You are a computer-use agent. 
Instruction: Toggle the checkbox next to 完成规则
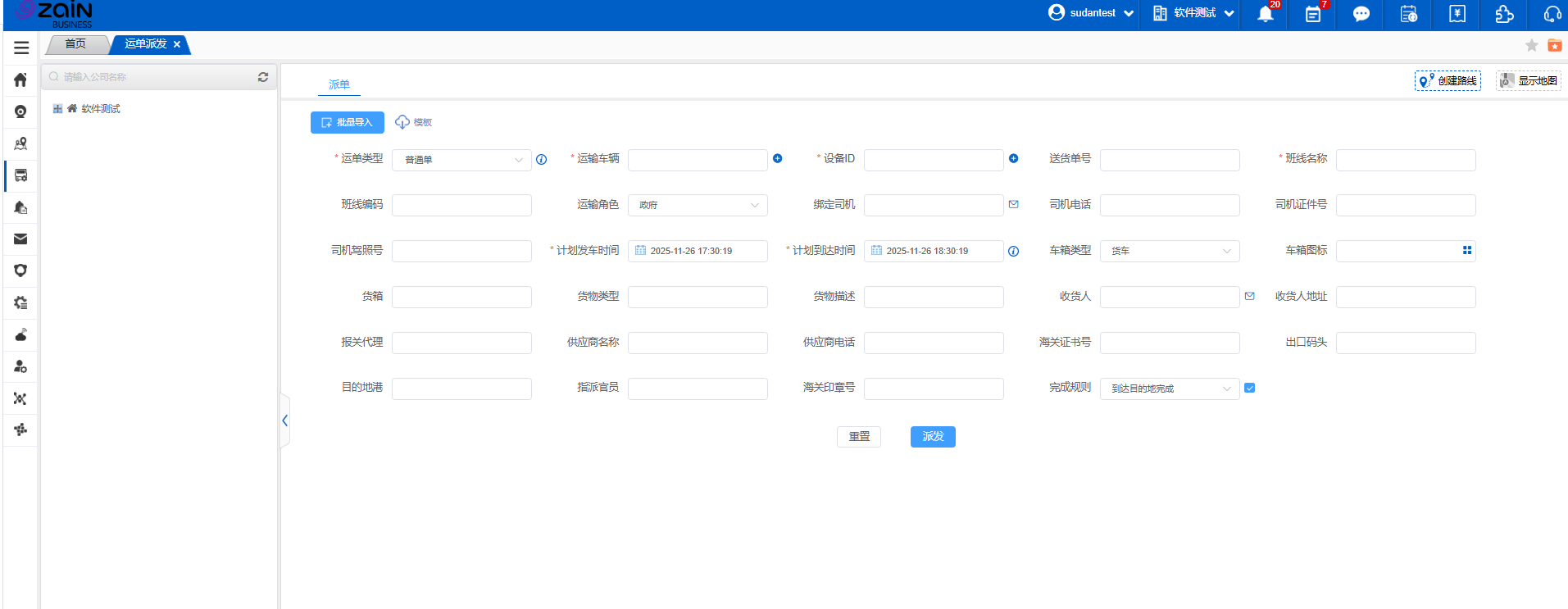1249,389
